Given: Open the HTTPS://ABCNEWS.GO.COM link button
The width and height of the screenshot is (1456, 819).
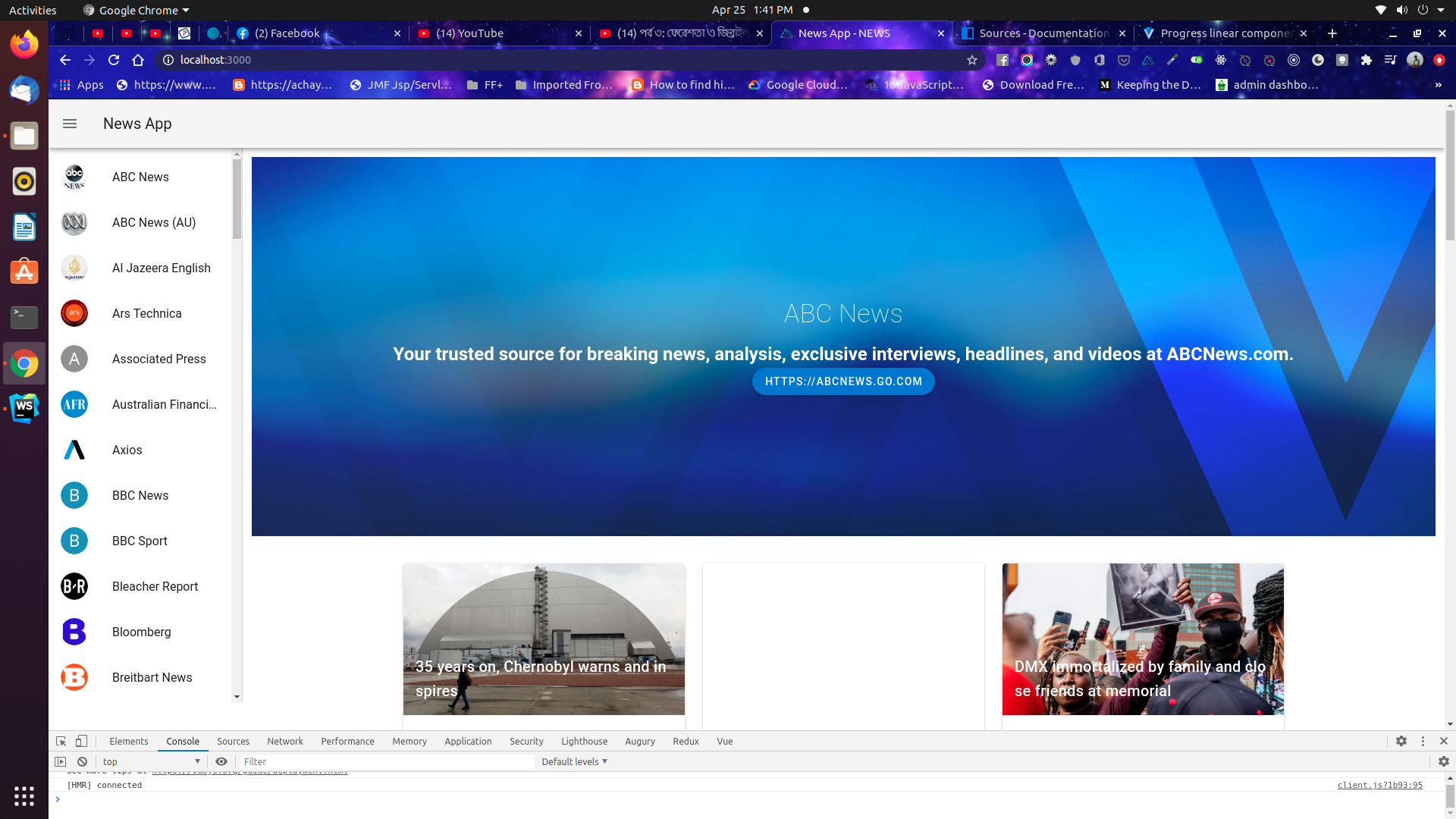Looking at the screenshot, I should (x=843, y=381).
